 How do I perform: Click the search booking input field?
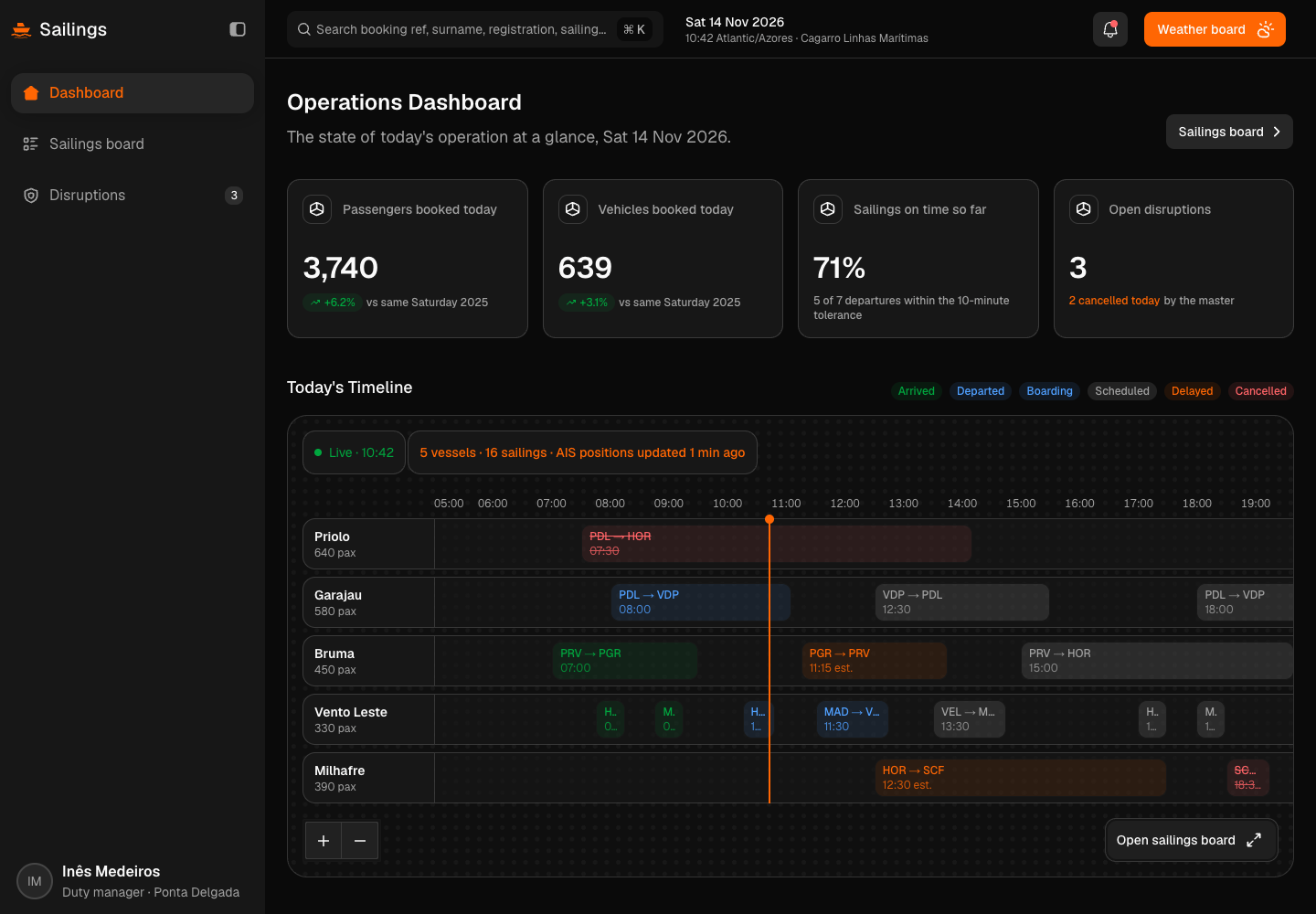tap(475, 29)
